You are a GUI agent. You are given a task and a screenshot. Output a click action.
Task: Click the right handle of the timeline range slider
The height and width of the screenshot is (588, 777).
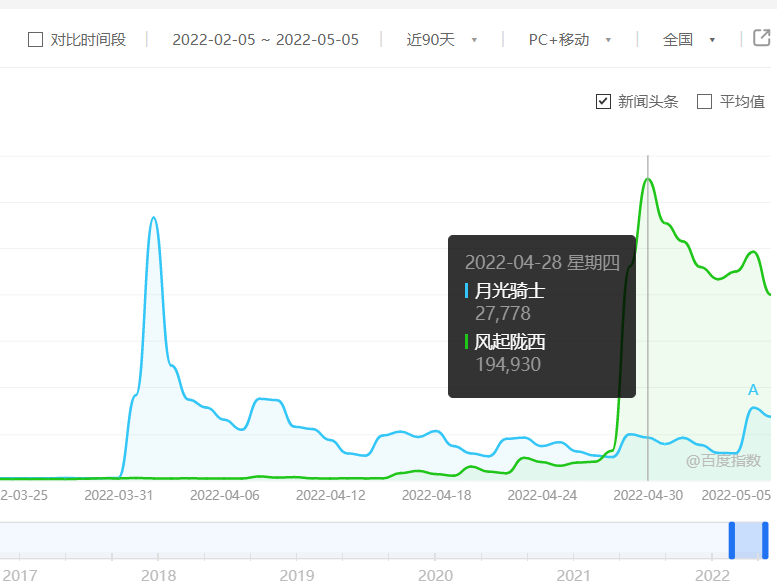765,540
